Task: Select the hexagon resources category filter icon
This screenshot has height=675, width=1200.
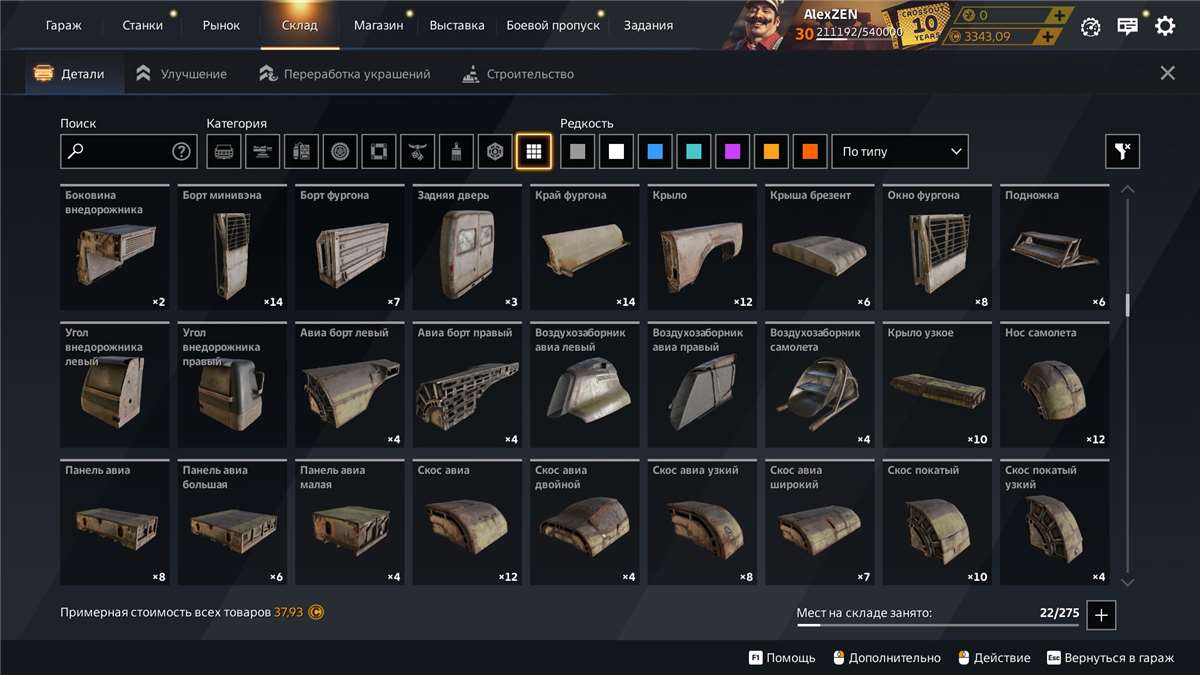Action: (x=495, y=152)
